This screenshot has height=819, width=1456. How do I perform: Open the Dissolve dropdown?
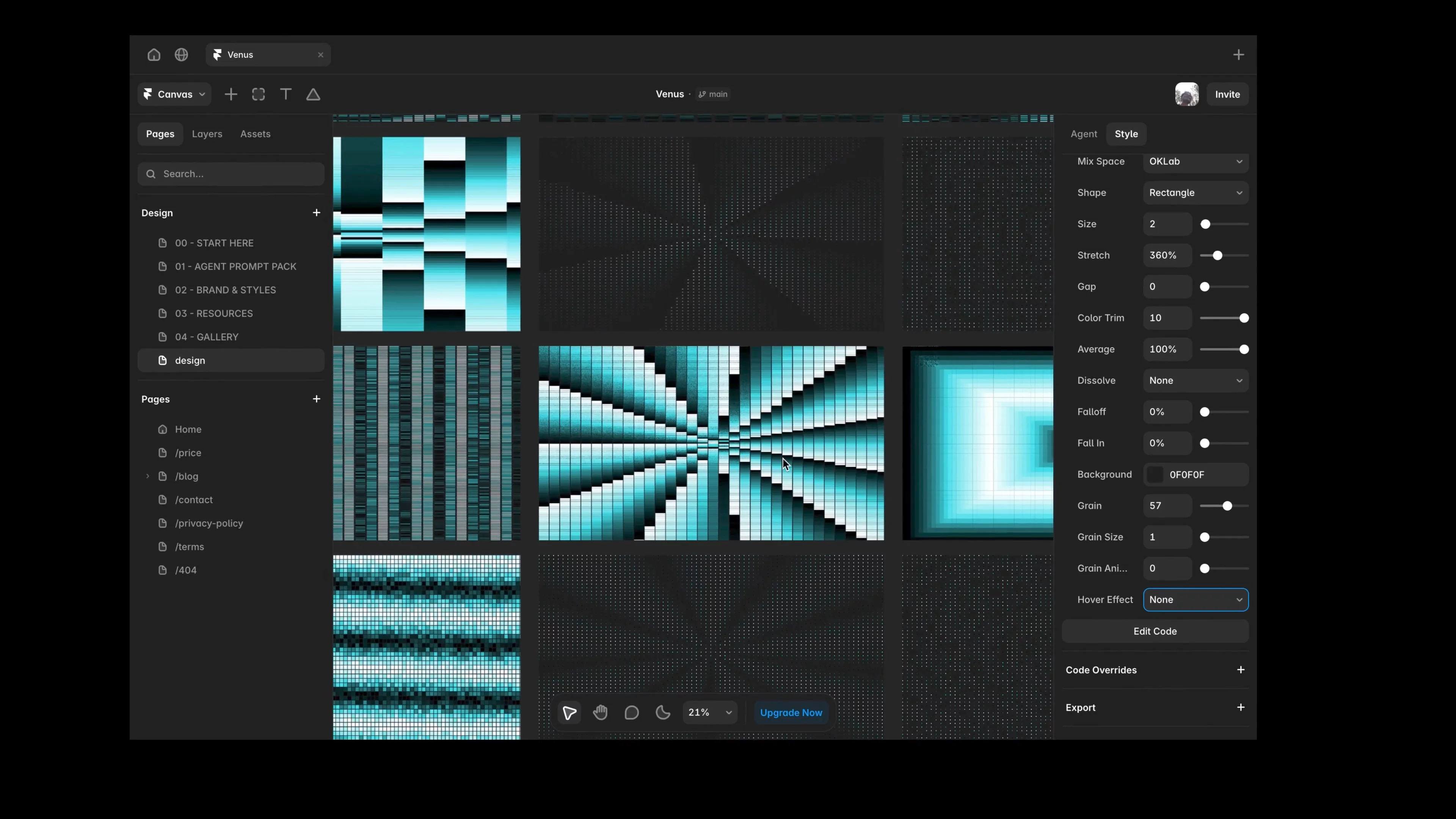click(x=1196, y=380)
